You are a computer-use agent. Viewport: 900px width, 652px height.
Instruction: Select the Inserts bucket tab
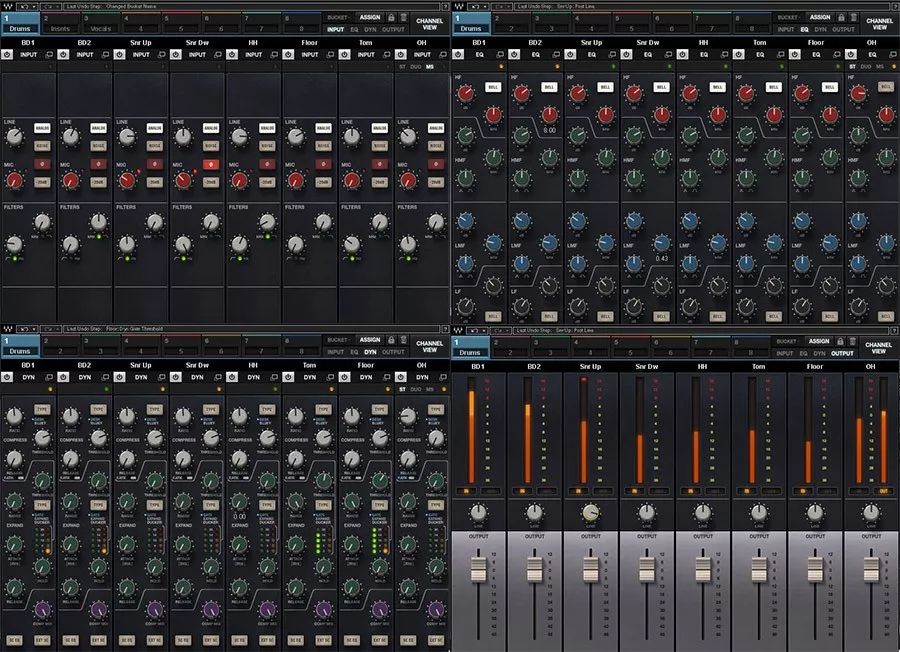click(60, 24)
